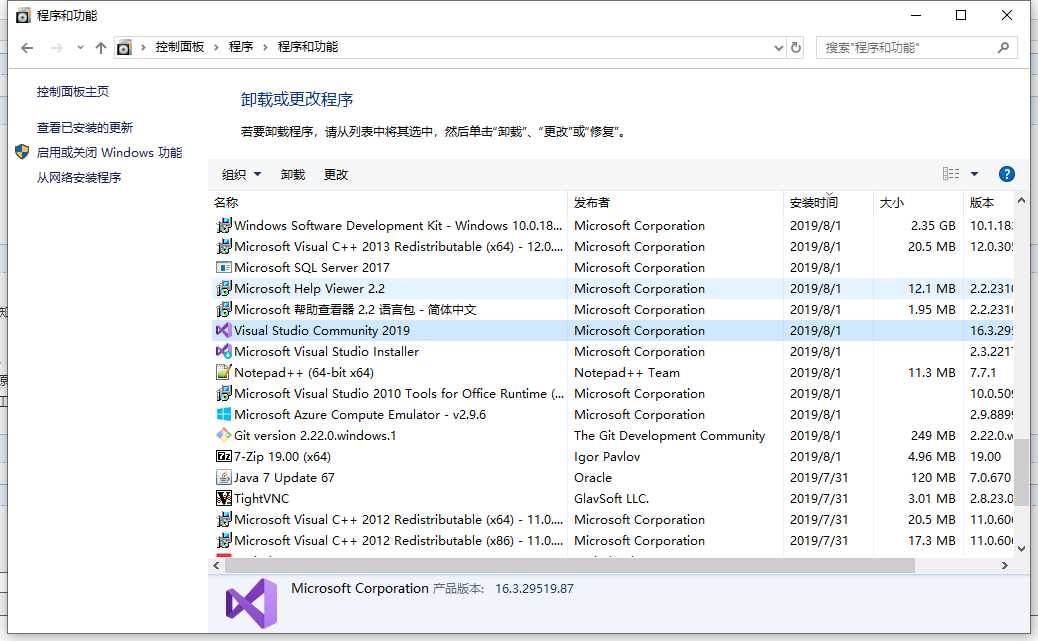Click the horizontal scrollbar right arrow
The image size is (1038, 641).
[x=1004, y=566]
